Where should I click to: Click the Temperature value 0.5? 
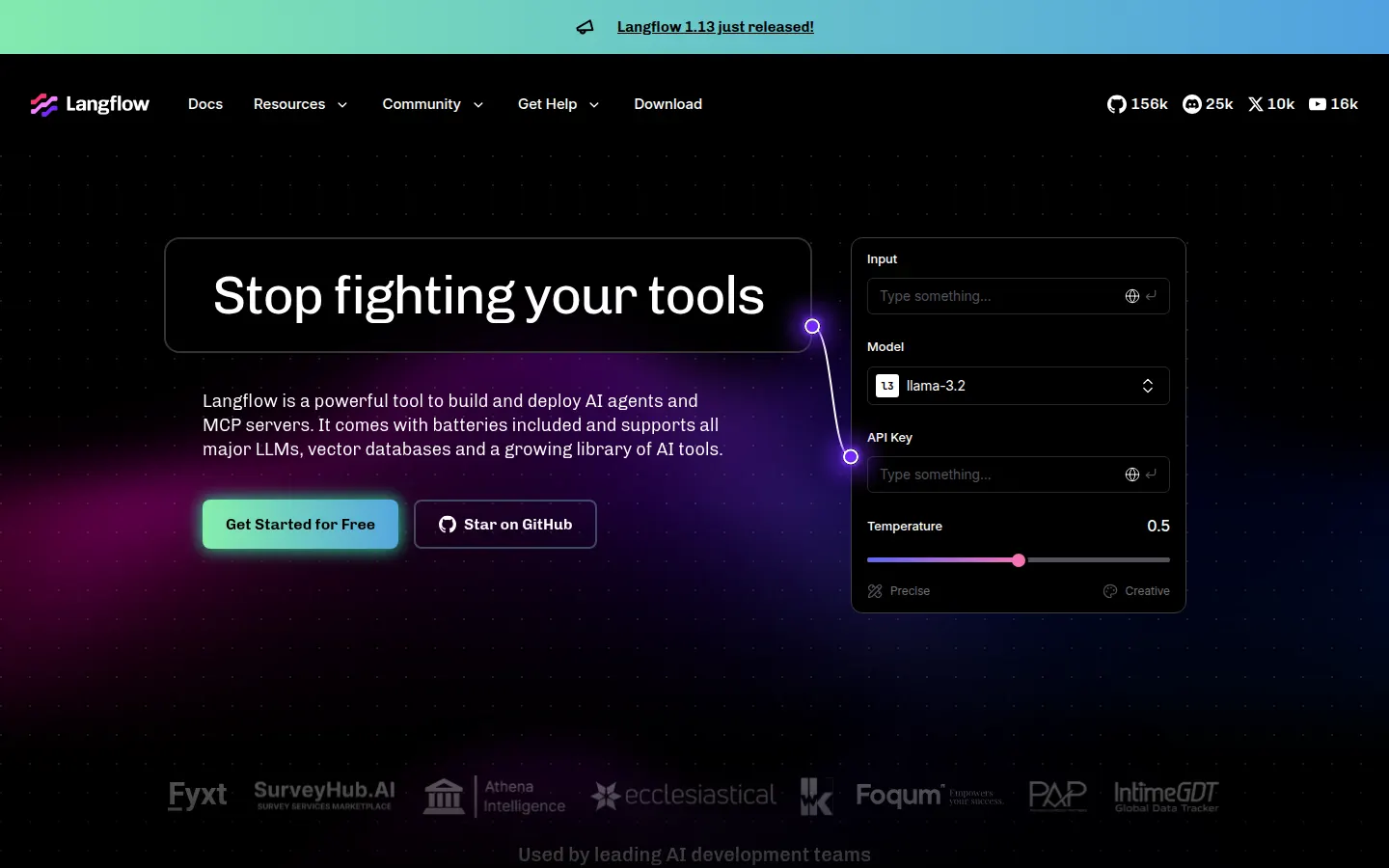pyautogui.click(x=1158, y=526)
